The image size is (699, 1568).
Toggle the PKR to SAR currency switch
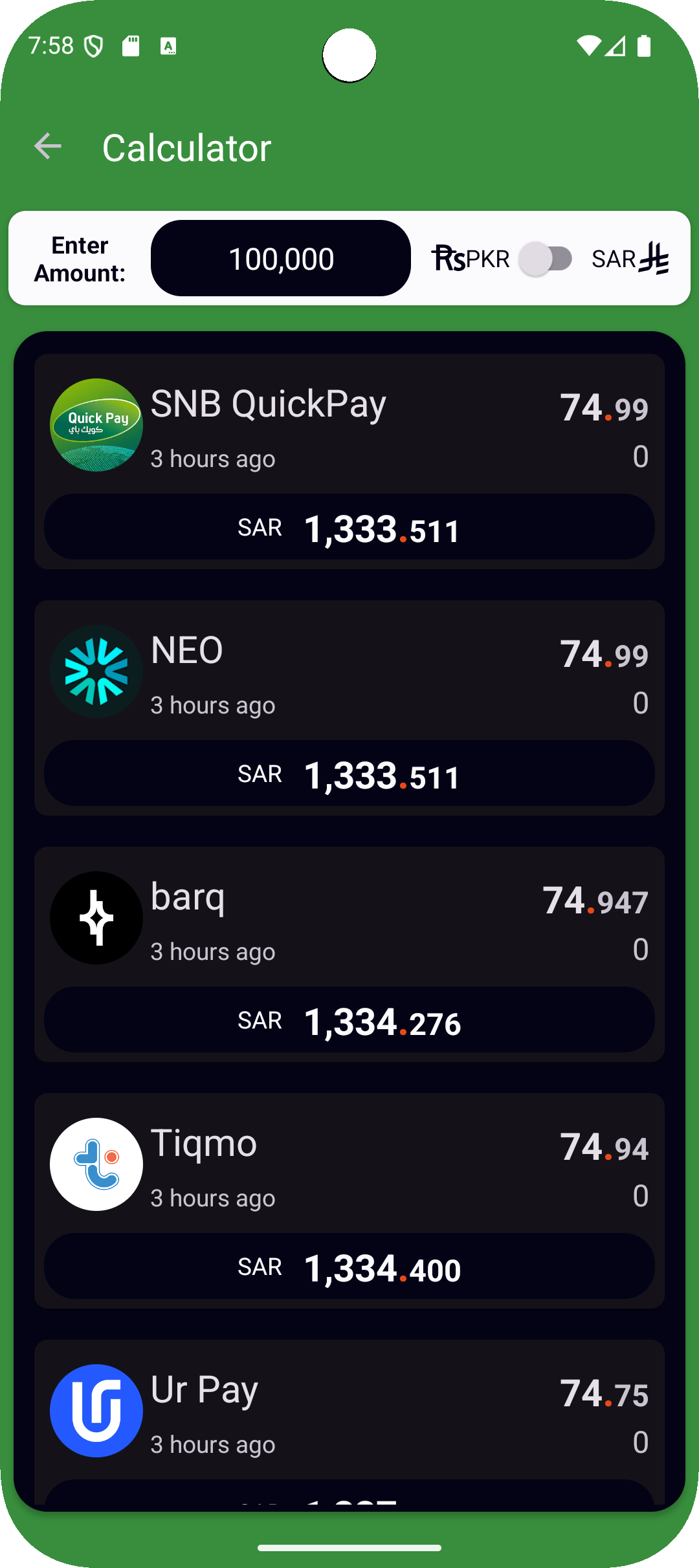pos(546,259)
